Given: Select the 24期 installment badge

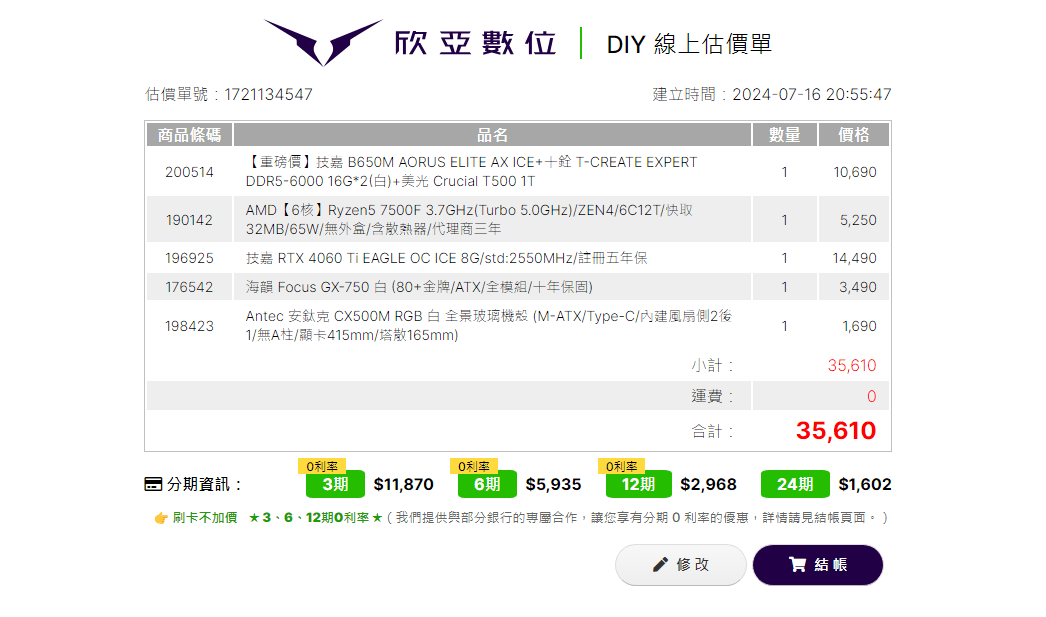Looking at the screenshot, I should coord(795,484).
